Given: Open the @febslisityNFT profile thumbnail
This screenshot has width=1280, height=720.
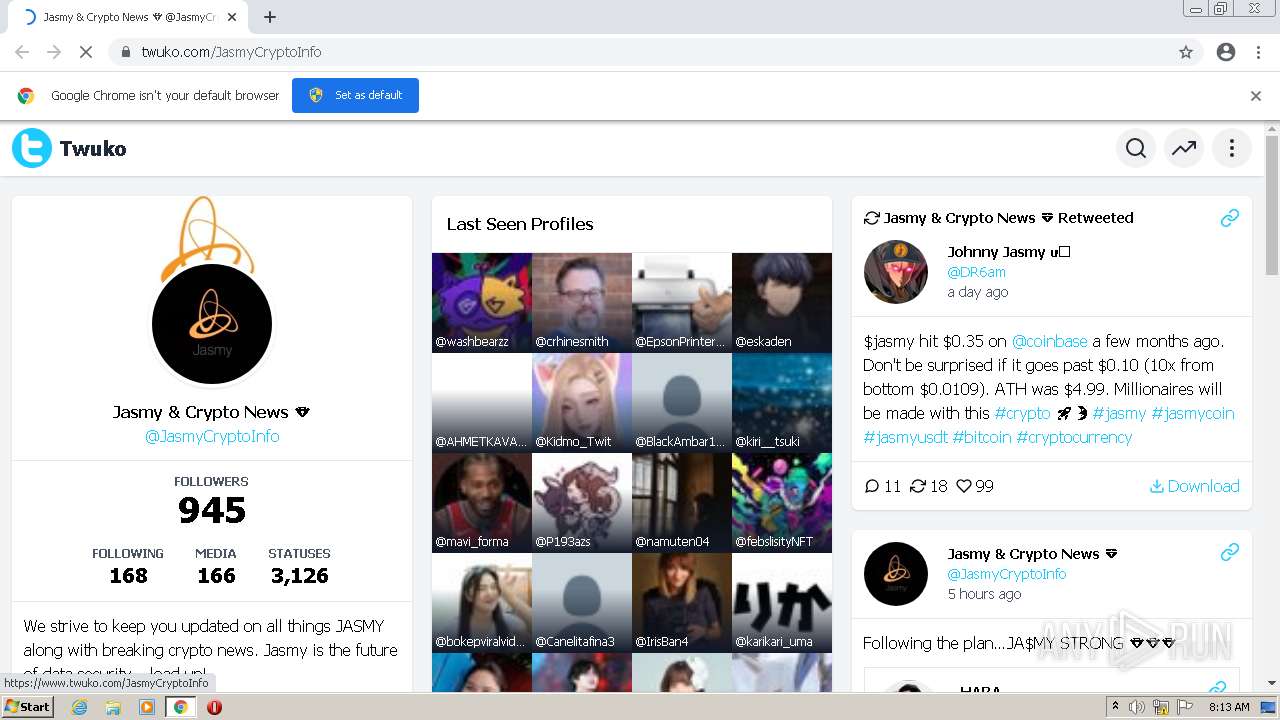Looking at the screenshot, I should pos(782,503).
